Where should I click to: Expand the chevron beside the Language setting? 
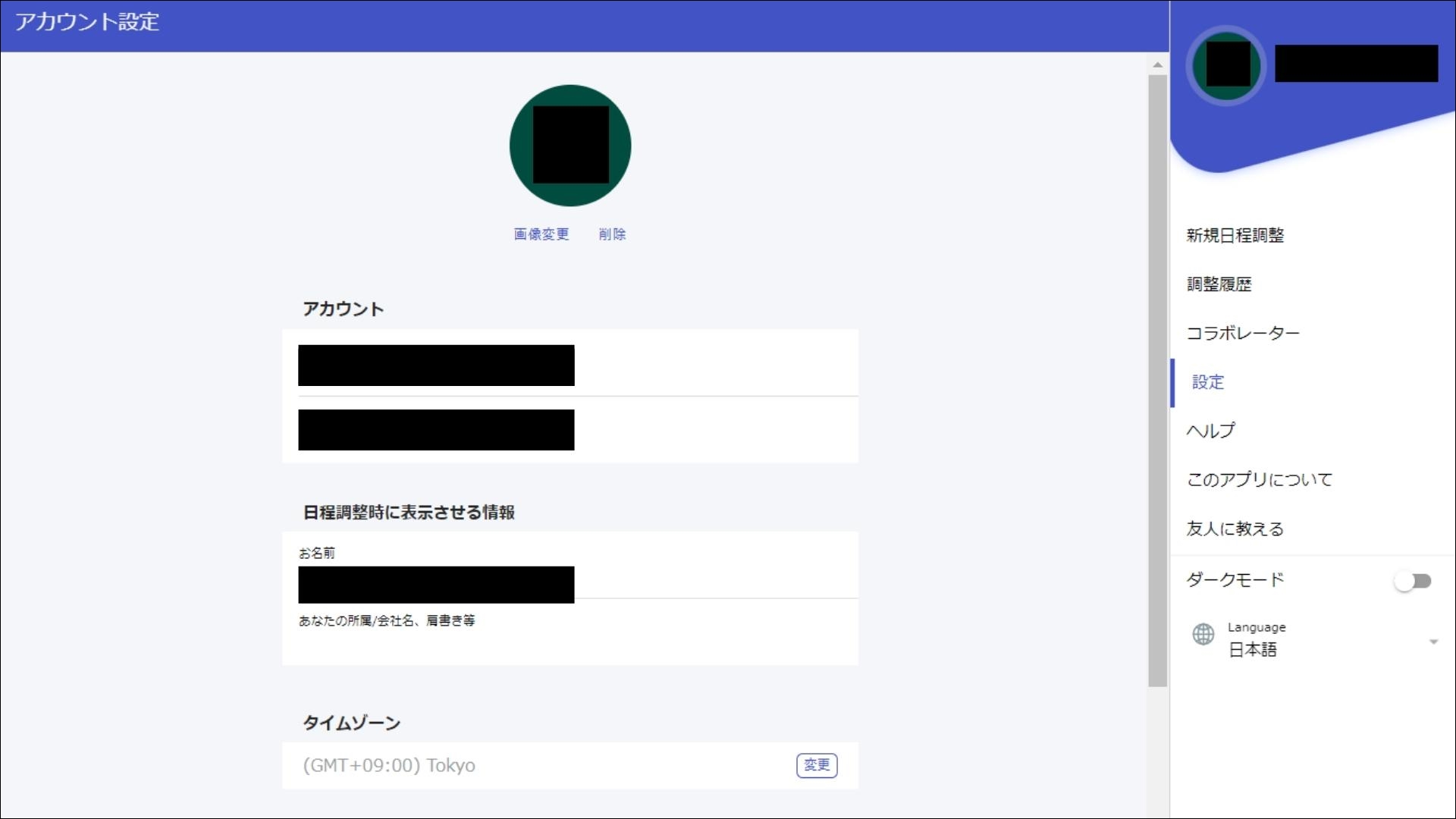1433,641
